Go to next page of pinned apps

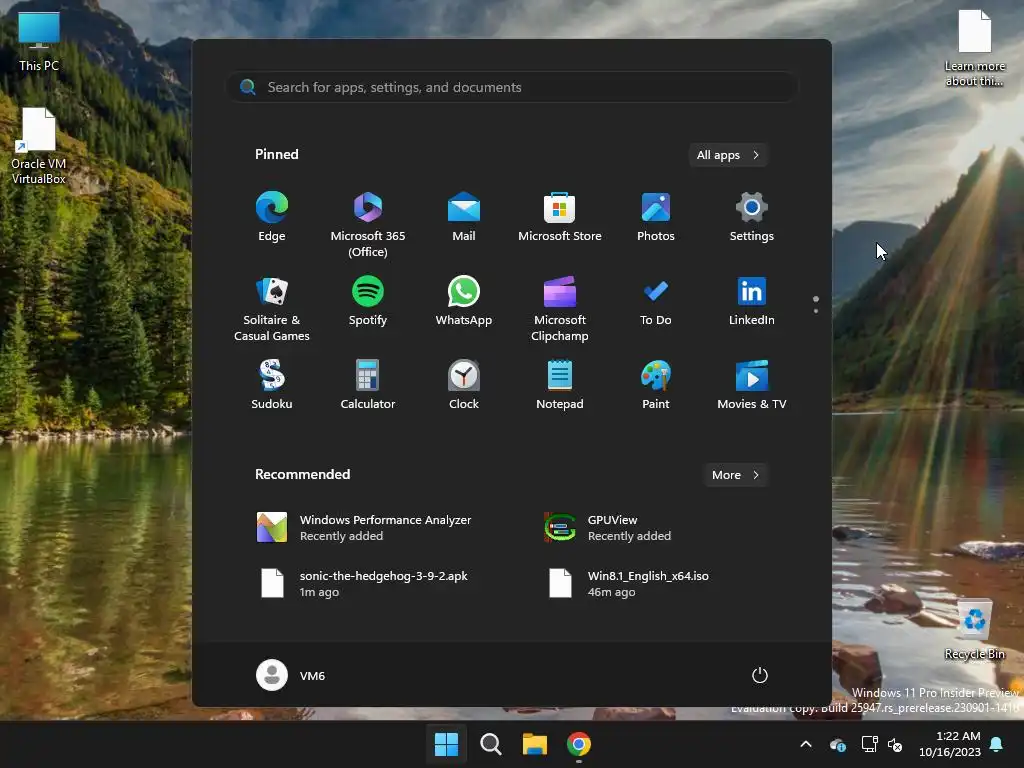click(x=816, y=311)
